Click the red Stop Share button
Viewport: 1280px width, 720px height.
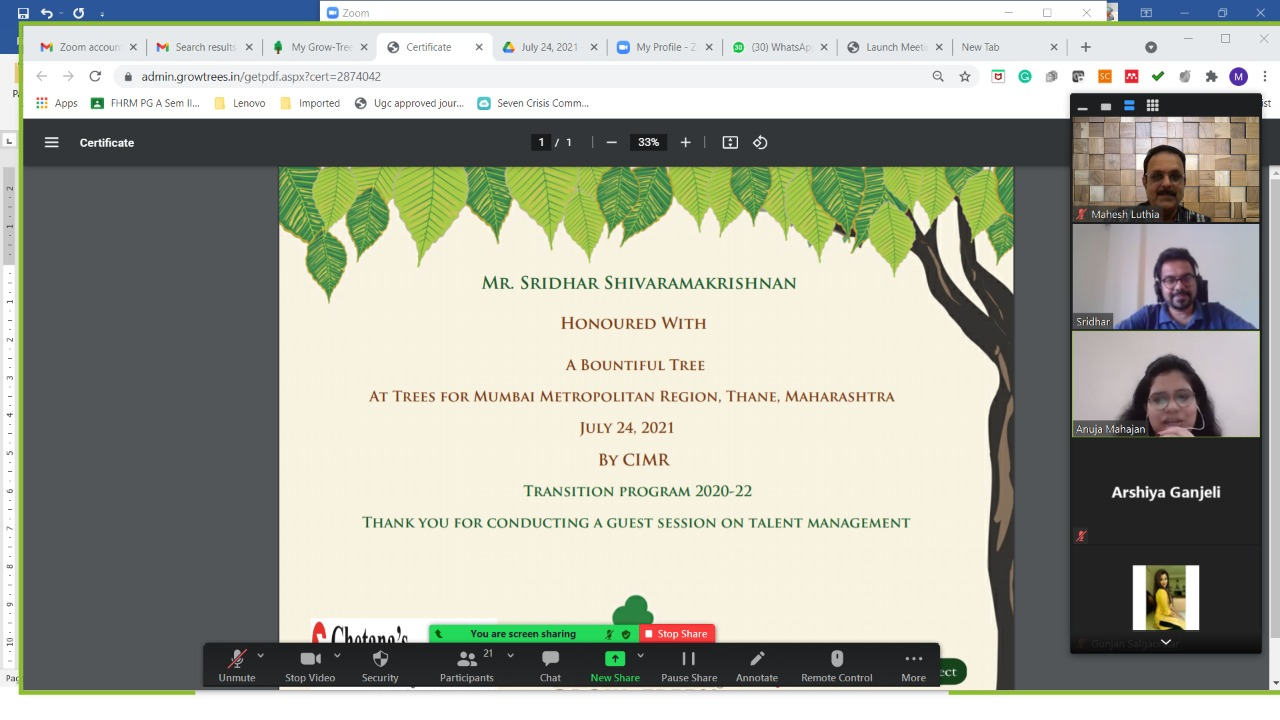point(676,634)
